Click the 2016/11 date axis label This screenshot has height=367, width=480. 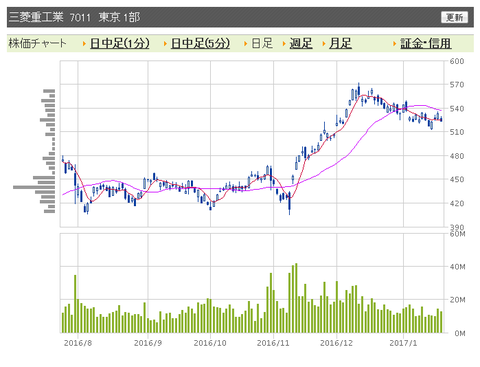tap(273, 343)
